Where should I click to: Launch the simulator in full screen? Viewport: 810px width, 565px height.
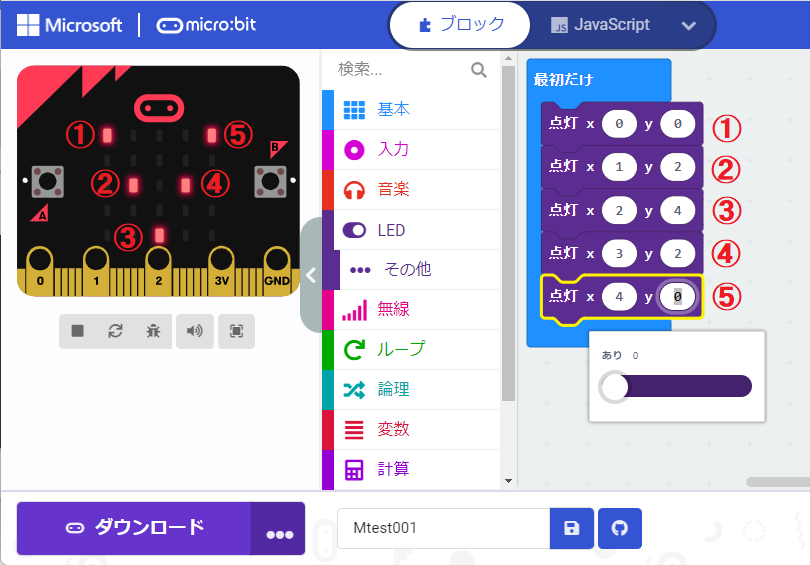pyautogui.click(x=236, y=331)
